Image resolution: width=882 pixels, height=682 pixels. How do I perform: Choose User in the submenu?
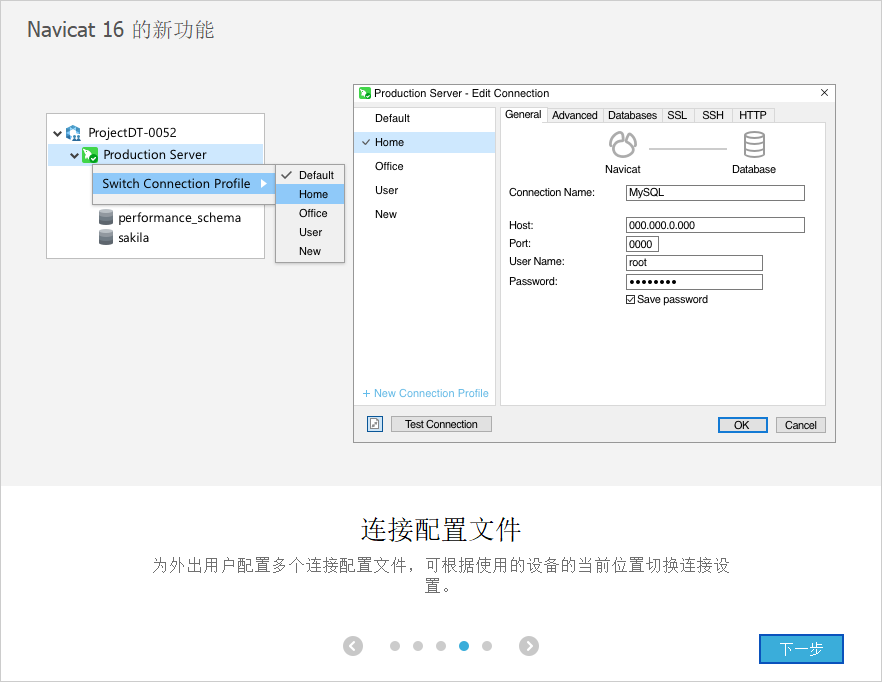310,232
